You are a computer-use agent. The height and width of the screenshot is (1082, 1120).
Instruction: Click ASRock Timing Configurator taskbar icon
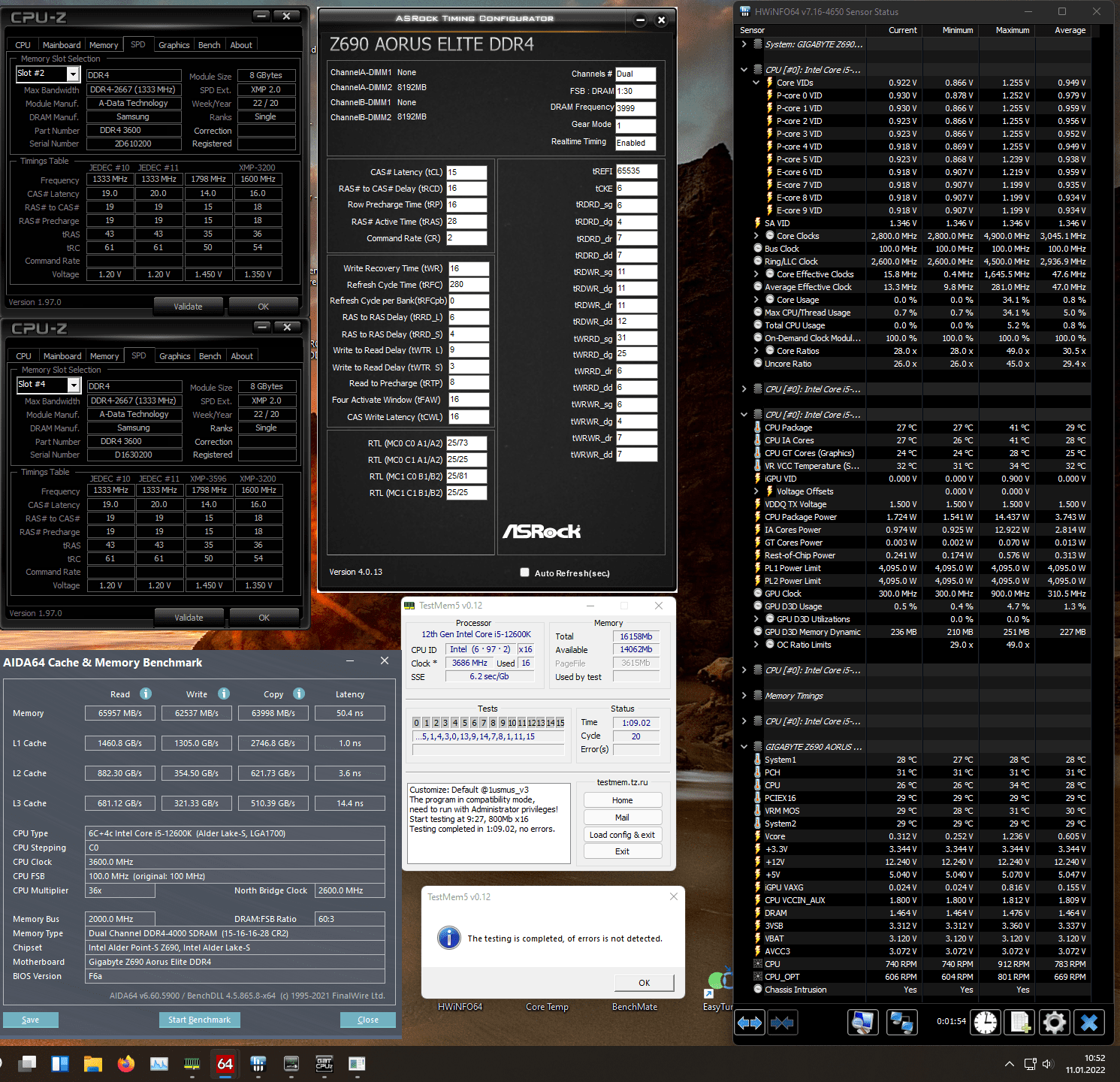(291, 1063)
